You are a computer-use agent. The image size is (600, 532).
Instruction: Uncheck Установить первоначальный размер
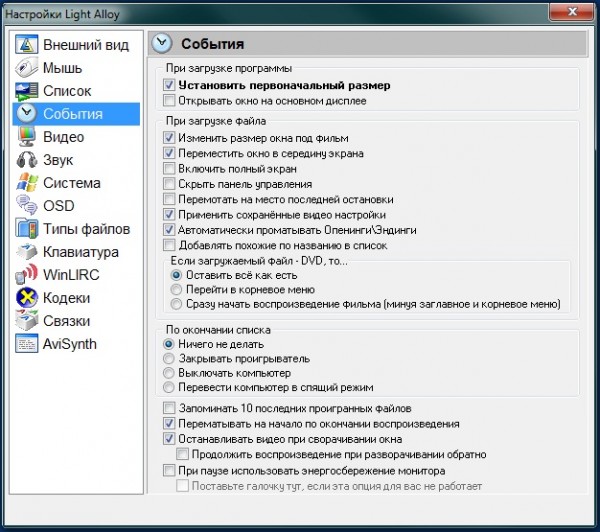(169, 85)
